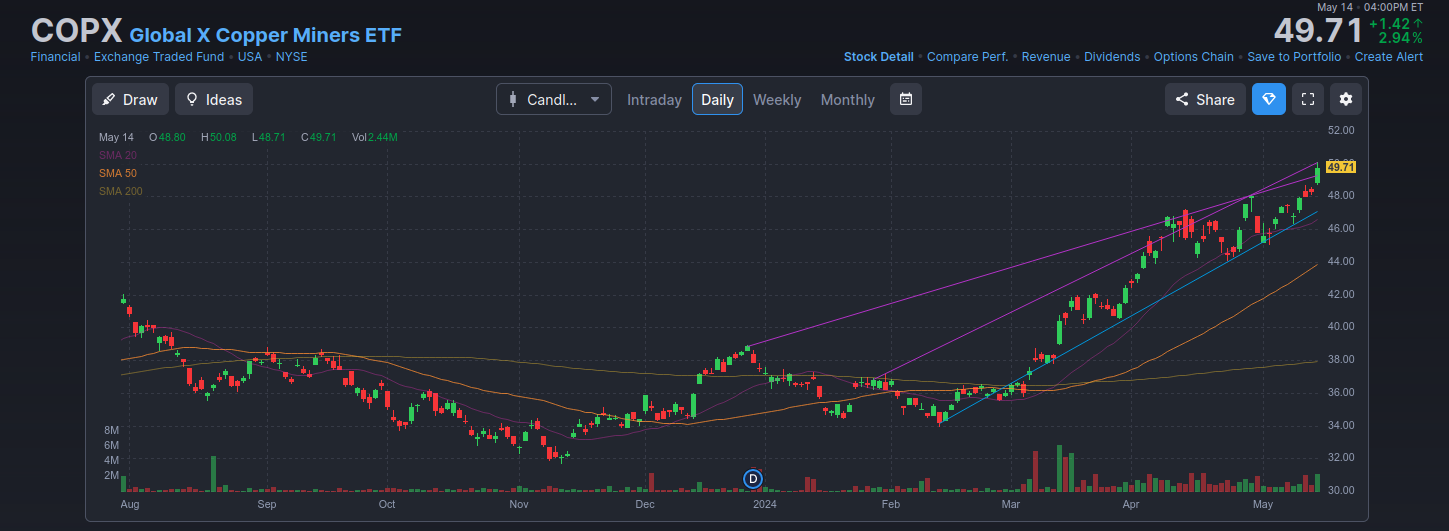Screen dimensions: 1449x531
Task: Share this COPX chart
Action: click(x=1204, y=100)
